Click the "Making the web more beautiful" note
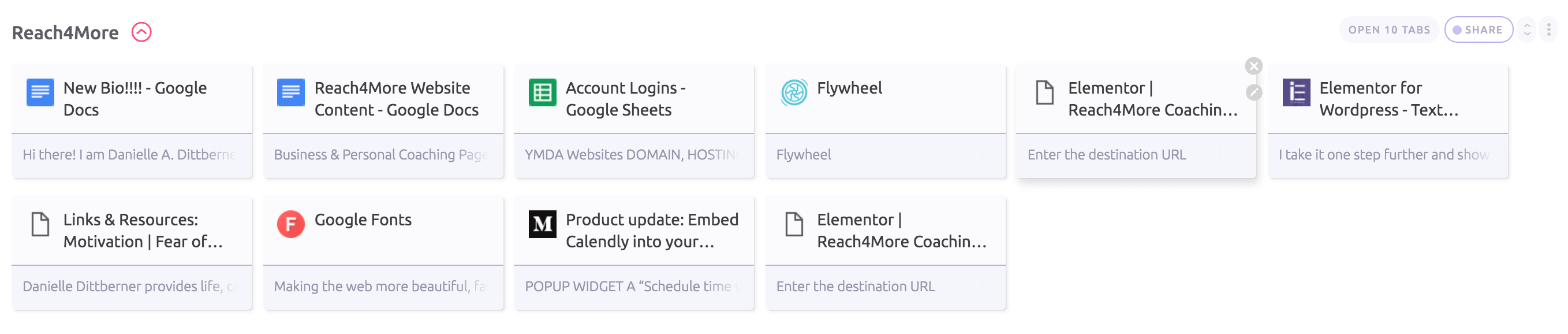Image resolution: width=1568 pixels, height=334 pixels. point(383,287)
